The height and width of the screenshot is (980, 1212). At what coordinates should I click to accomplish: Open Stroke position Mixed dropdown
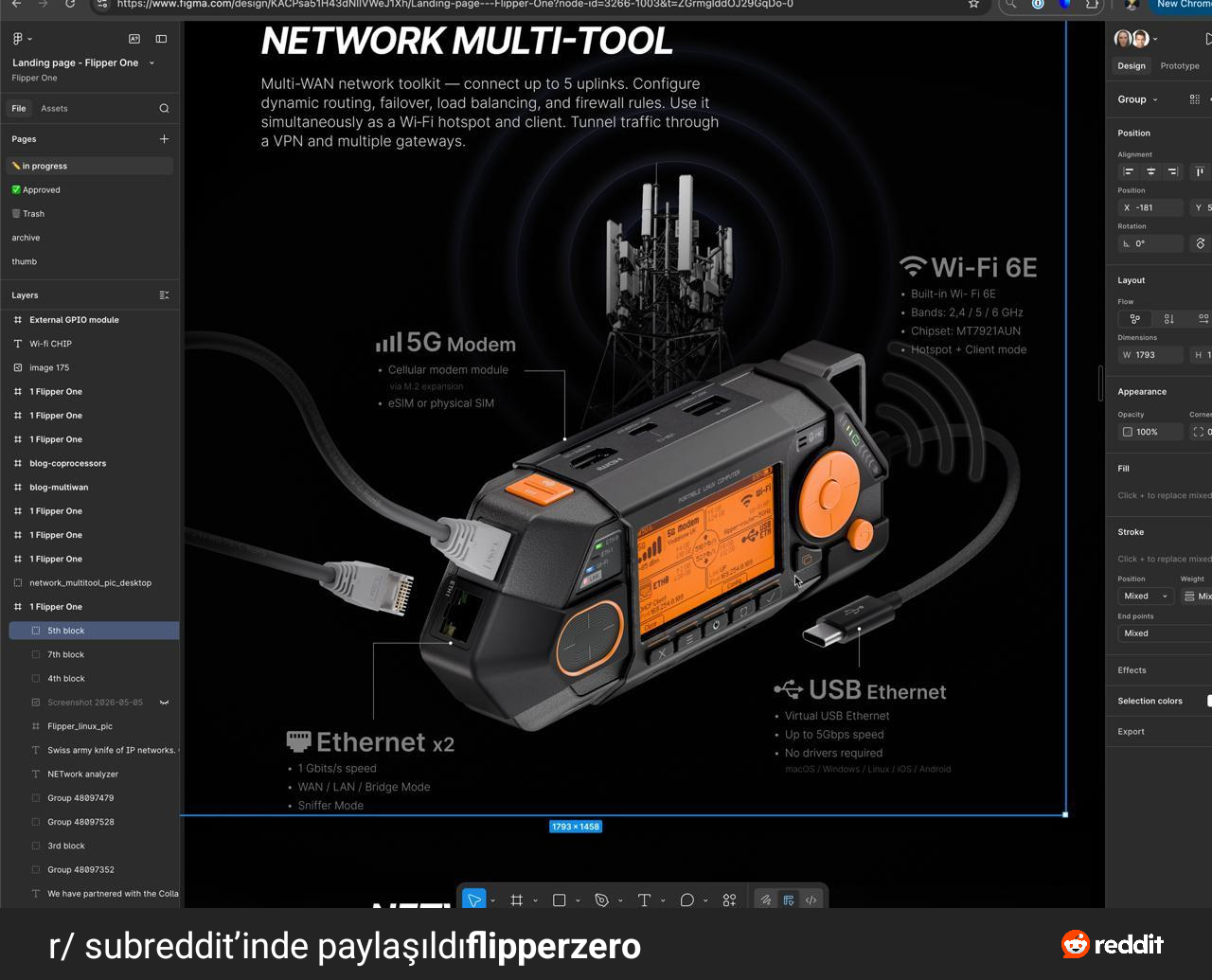[x=1146, y=597]
